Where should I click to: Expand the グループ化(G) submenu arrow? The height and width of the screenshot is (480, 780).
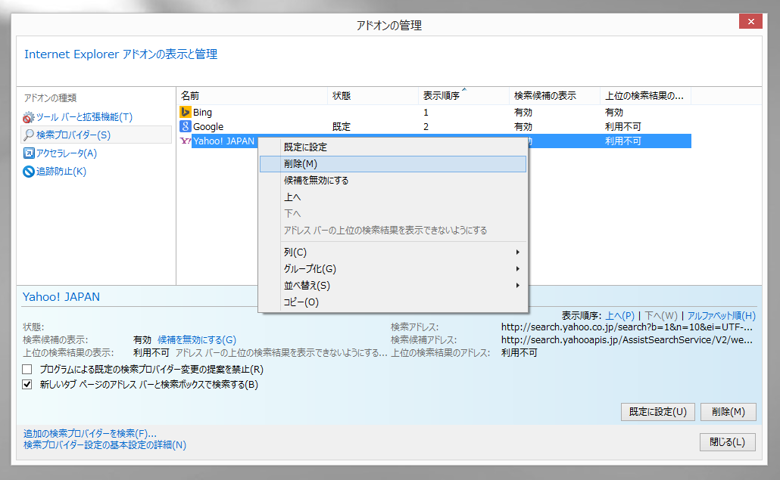517,269
